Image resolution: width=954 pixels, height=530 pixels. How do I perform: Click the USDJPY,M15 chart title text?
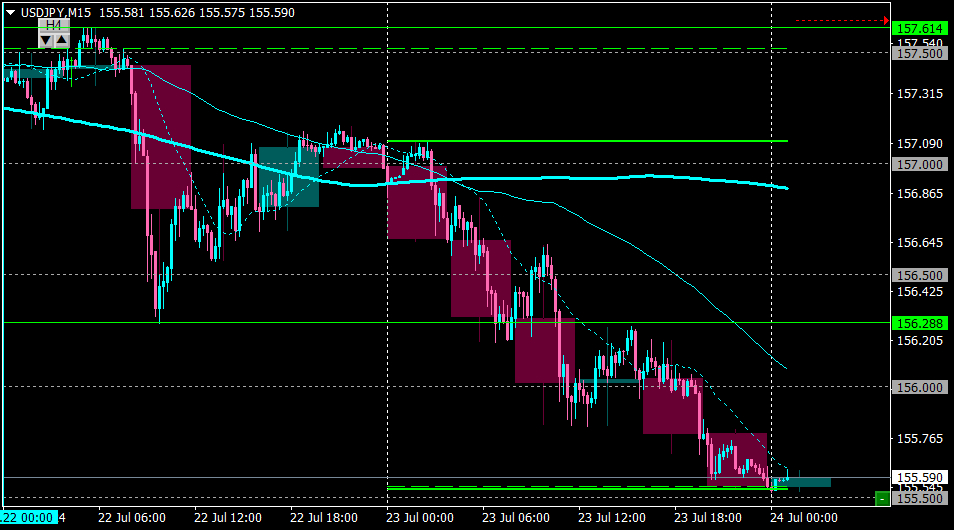coord(56,12)
